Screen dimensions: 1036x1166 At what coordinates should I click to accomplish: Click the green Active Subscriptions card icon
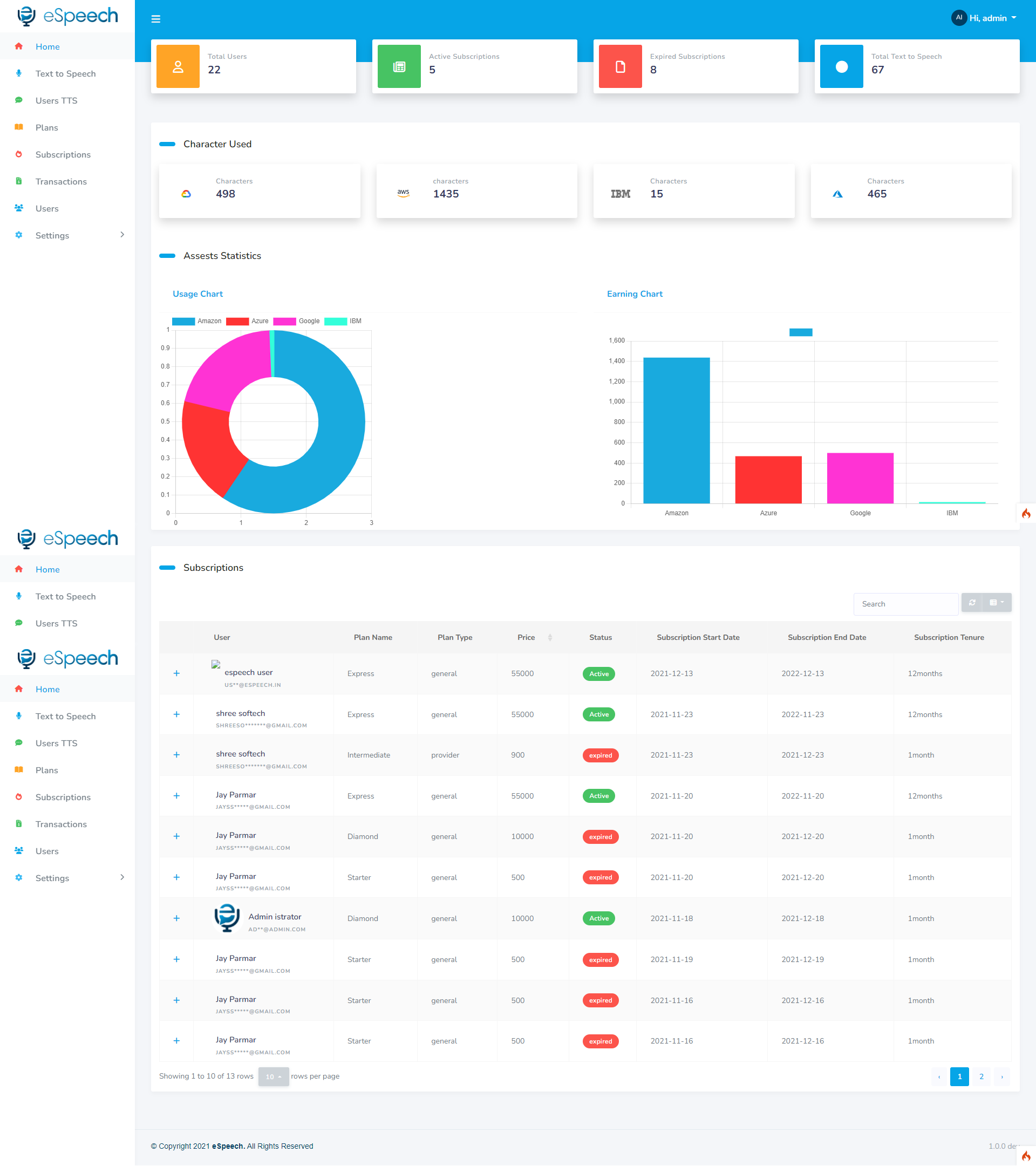click(399, 67)
